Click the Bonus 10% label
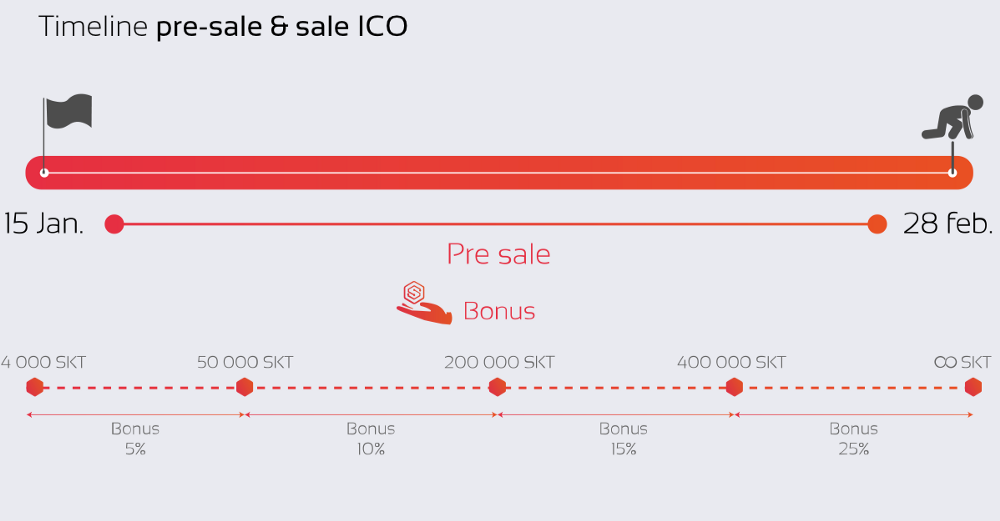Viewport: 1000px width, 521px height. (371, 439)
